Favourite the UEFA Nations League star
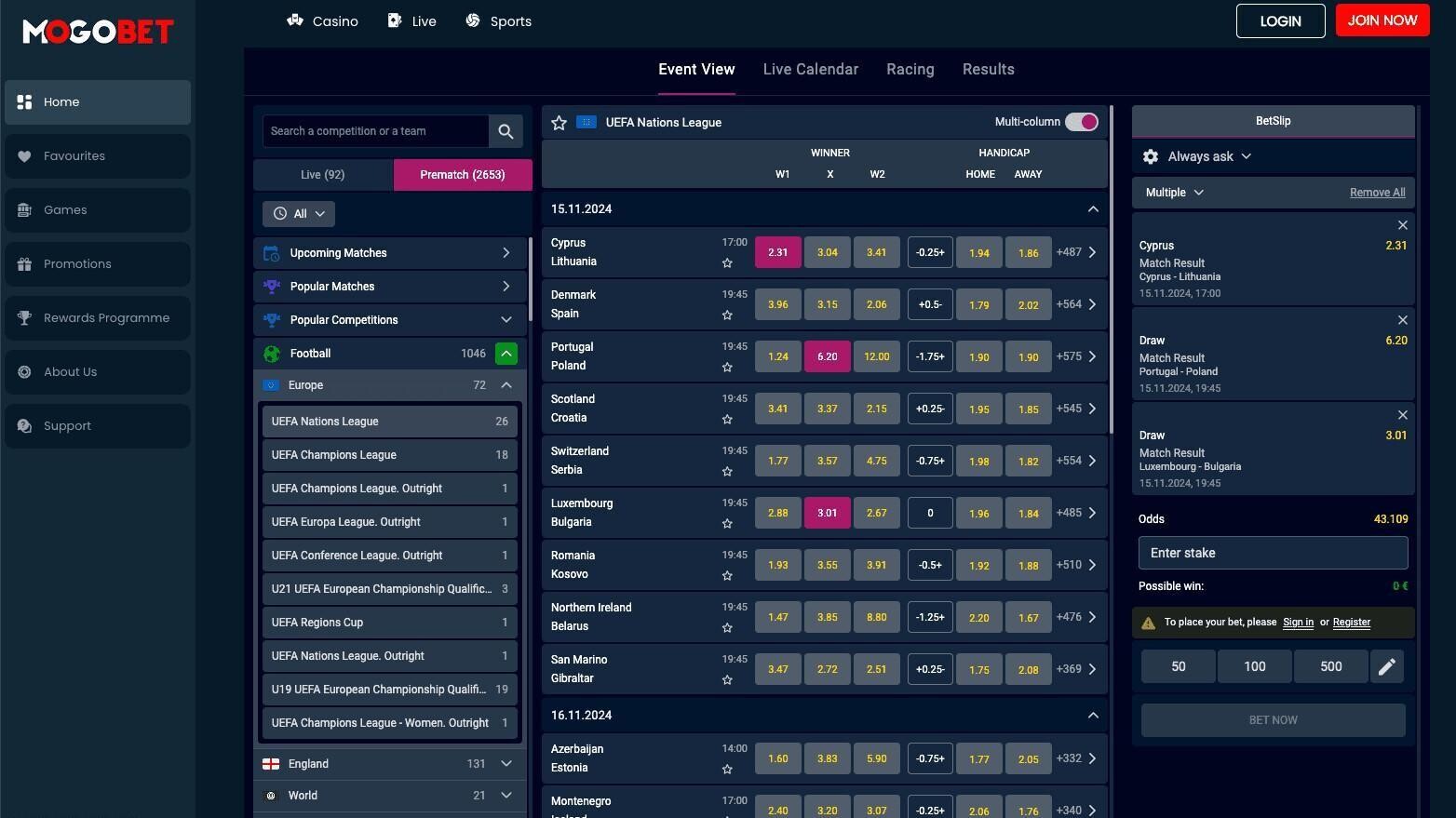Screen dimensions: 1456x818 559,123
